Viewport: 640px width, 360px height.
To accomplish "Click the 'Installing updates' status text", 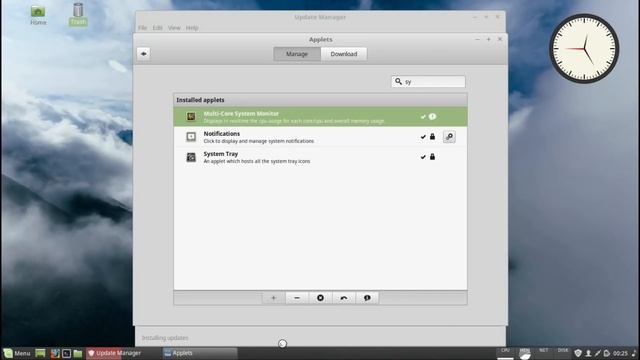I will pyautogui.click(x=165, y=338).
